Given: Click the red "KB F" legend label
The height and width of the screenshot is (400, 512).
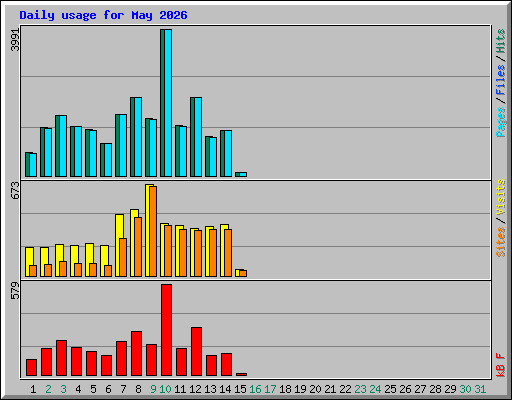Looking at the screenshot, I should pyautogui.click(x=501, y=365).
